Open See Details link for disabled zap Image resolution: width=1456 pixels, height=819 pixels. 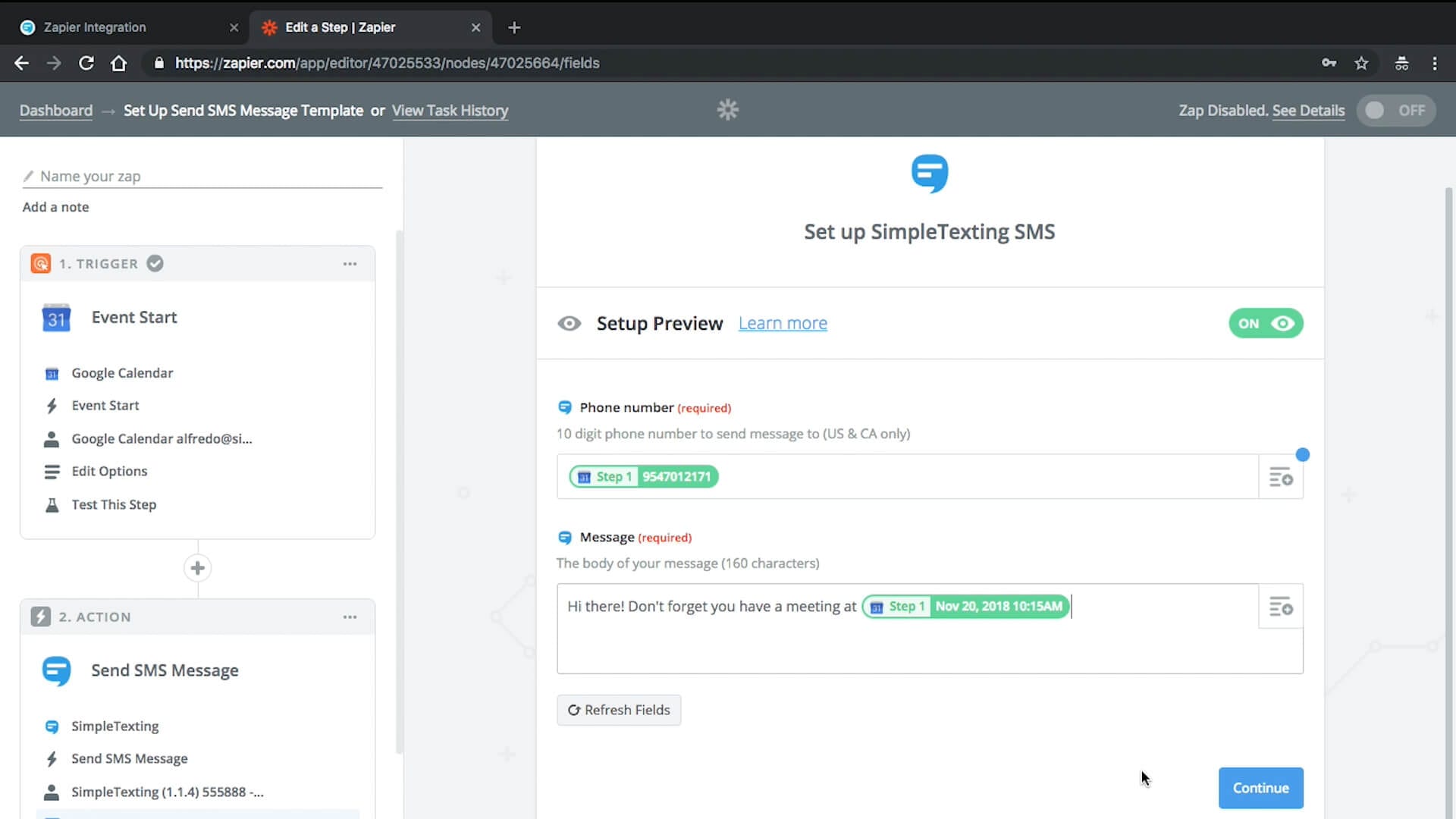pos(1308,110)
